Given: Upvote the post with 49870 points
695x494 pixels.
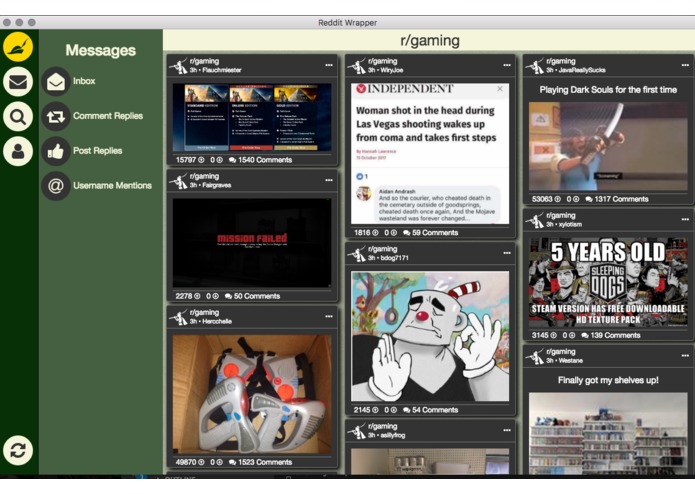Looking at the screenshot, I should [201, 462].
